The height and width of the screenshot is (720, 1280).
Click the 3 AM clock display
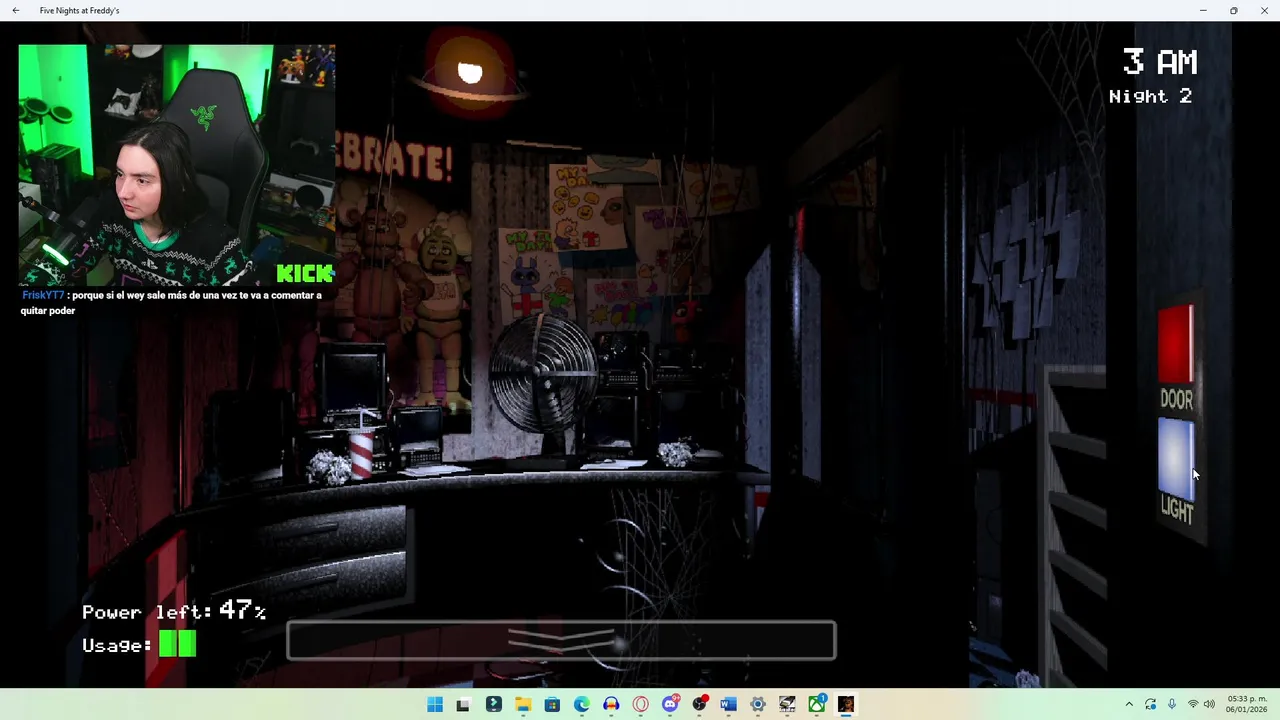click(1159, 62)
